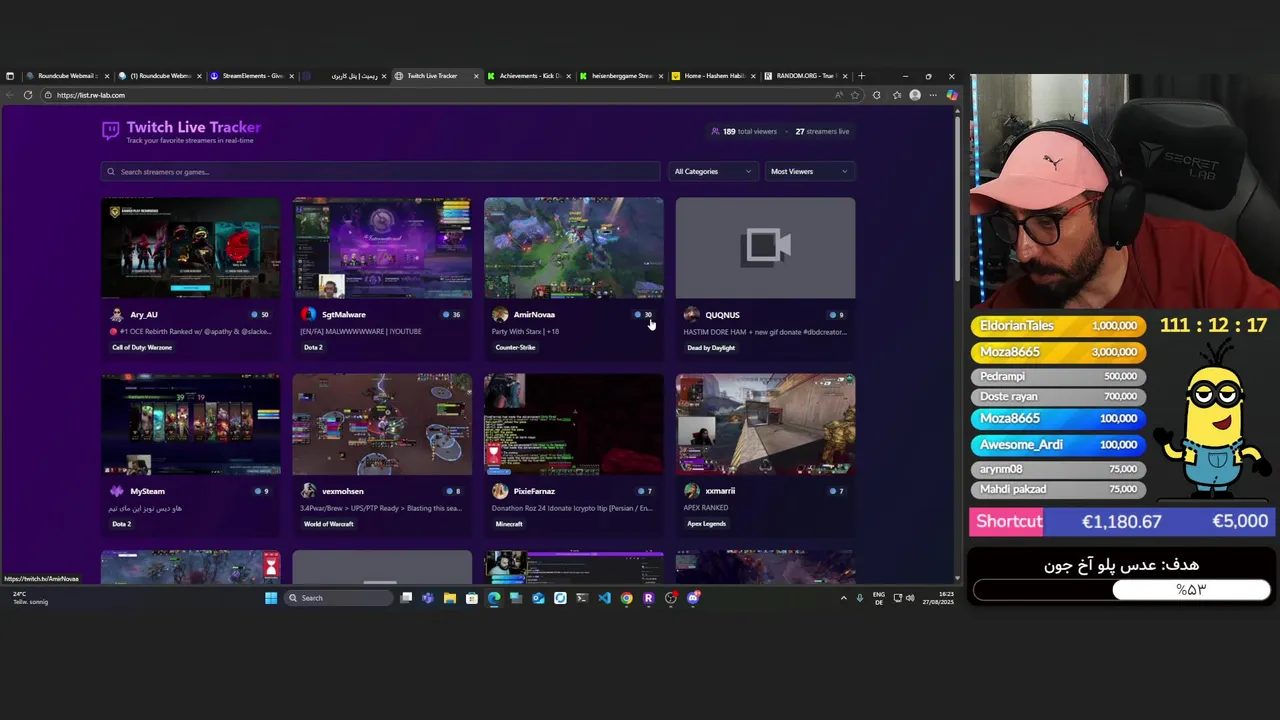Image resolution: width=1280 pixels, height=720 pixels.
Task: Click the Windows taskbar Search box
Action: click(x=338, y=598)
